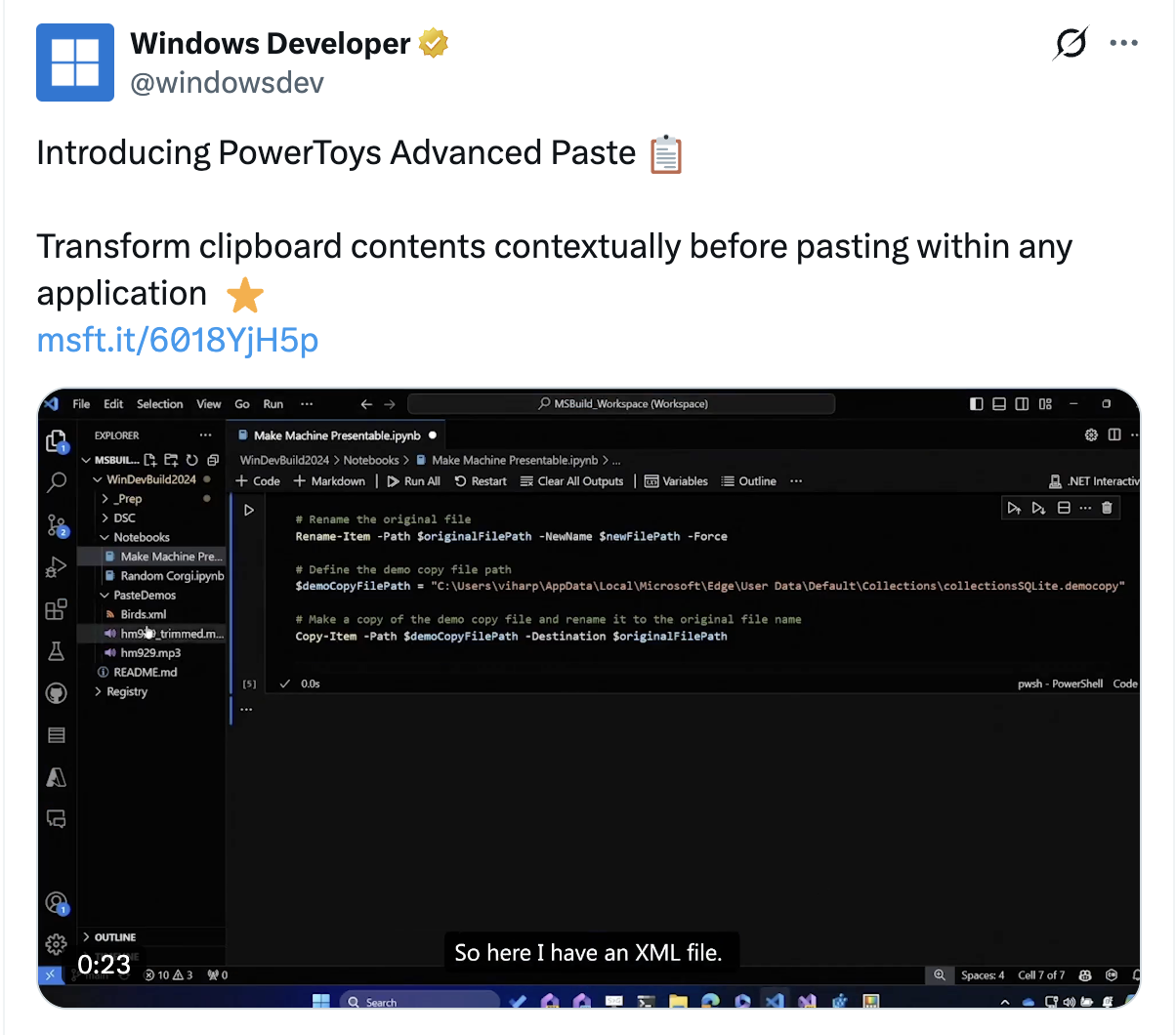Run the current notebook cell
Screen dimensions: 1176x1035
[x=249, y=510]
